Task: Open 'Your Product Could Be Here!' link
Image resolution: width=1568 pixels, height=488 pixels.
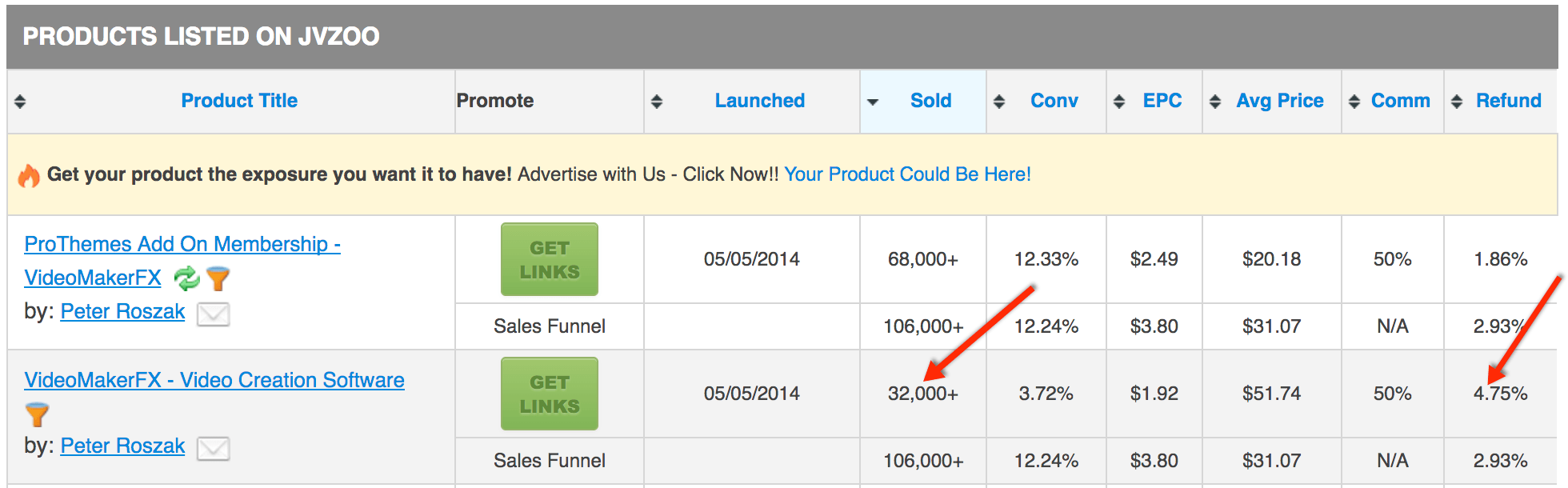Action: click(907, 174)
